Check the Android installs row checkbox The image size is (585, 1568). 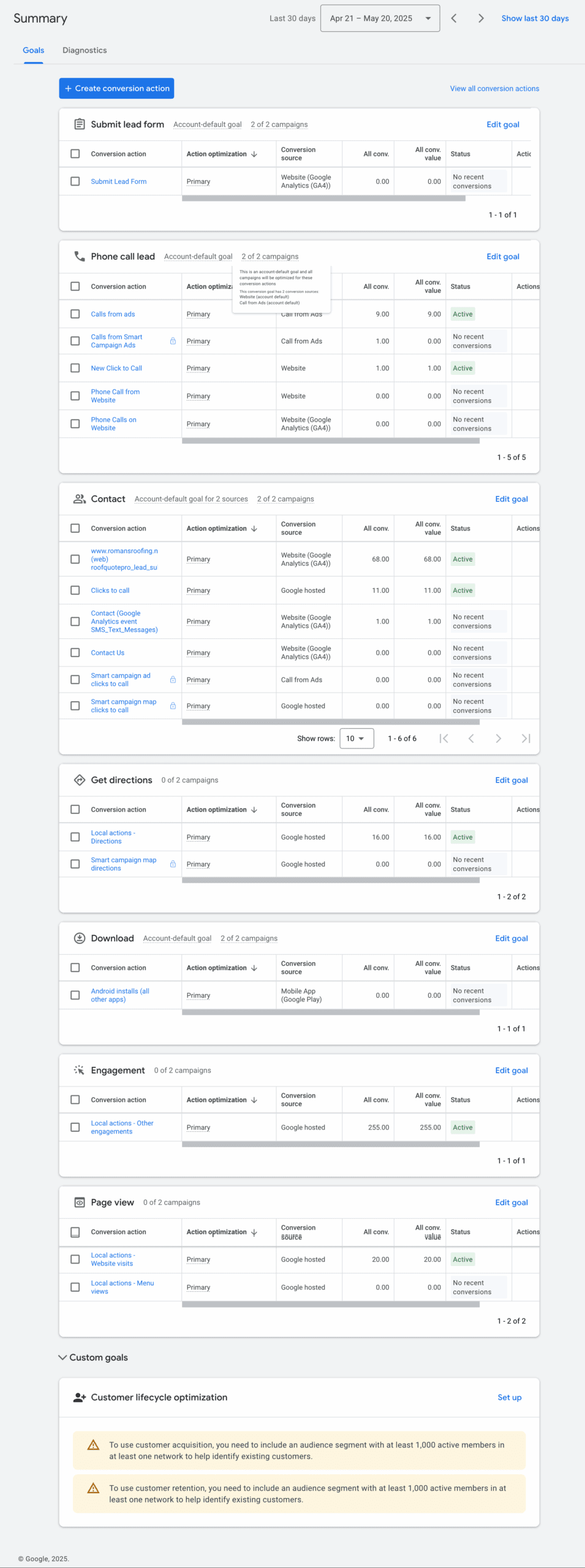pyautogui.click(x=75, y=995)
